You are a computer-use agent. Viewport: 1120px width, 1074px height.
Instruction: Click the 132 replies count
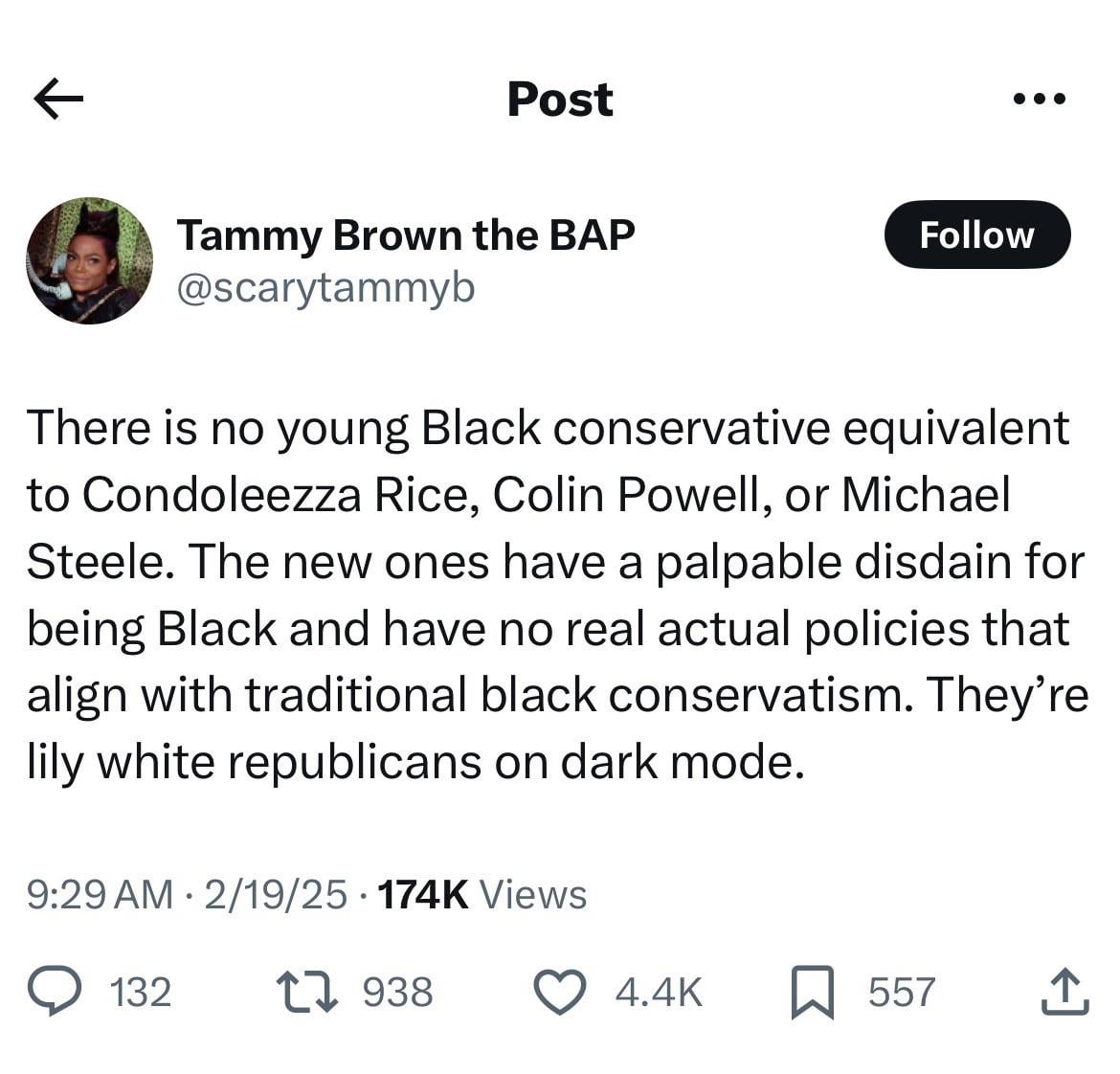click(141, 992)
